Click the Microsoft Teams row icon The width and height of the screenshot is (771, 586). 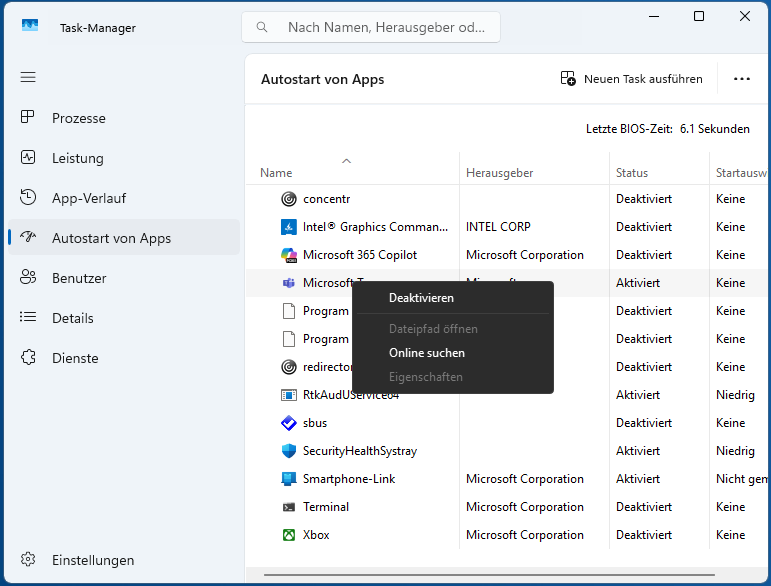(289, 283)
